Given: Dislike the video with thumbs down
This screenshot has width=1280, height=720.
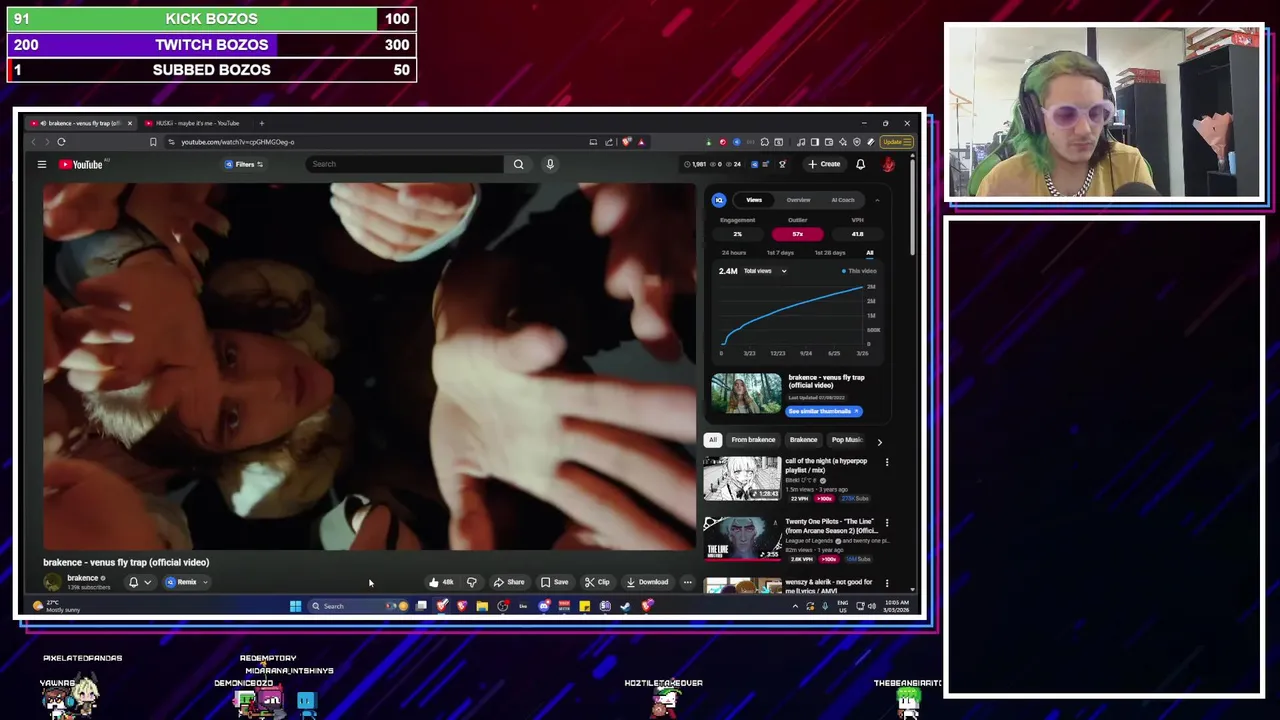Looking at the screenshot, I should [472, 582].
